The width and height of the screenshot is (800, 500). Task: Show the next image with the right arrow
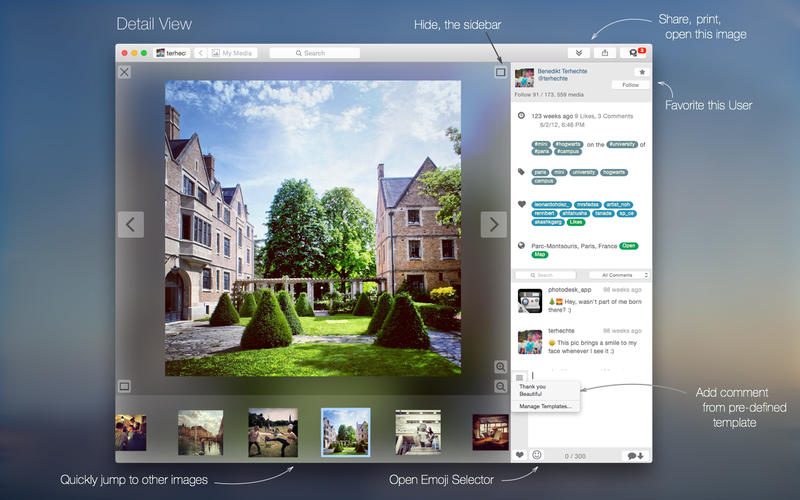point(493,224)
